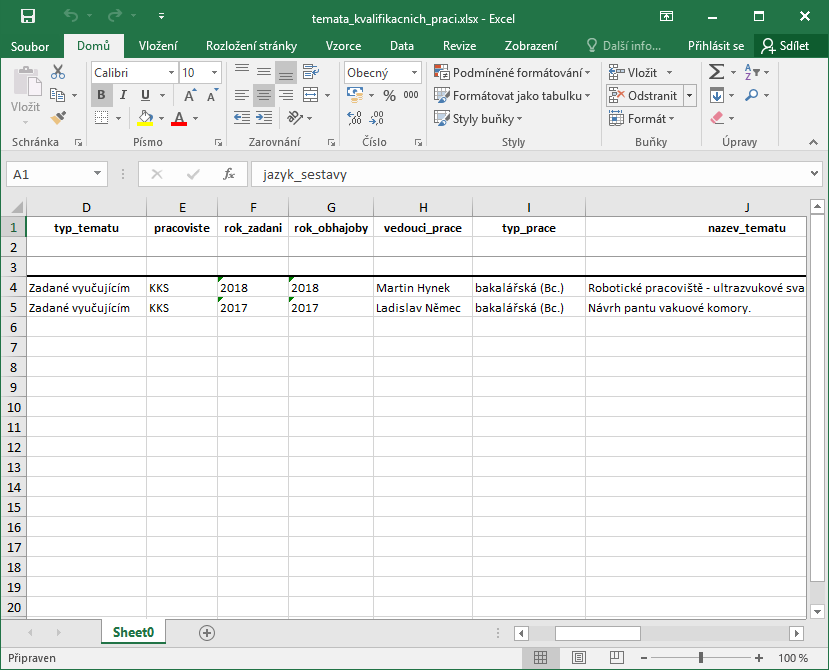This screenshot has width=829, height=670.
Task: Add a new sheet with the plus icon
Action: (207, 632)
